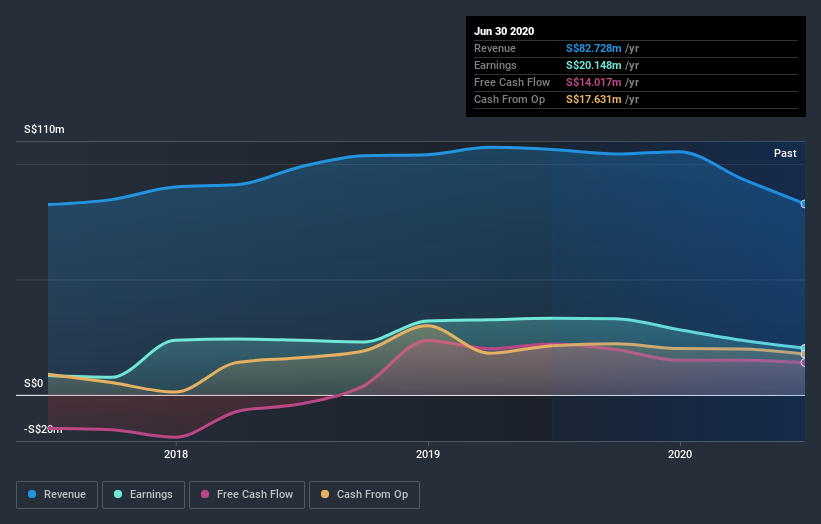Click the Revenue row label in tooltip
The height and width of the screenshot is (524, 821).
495,48
